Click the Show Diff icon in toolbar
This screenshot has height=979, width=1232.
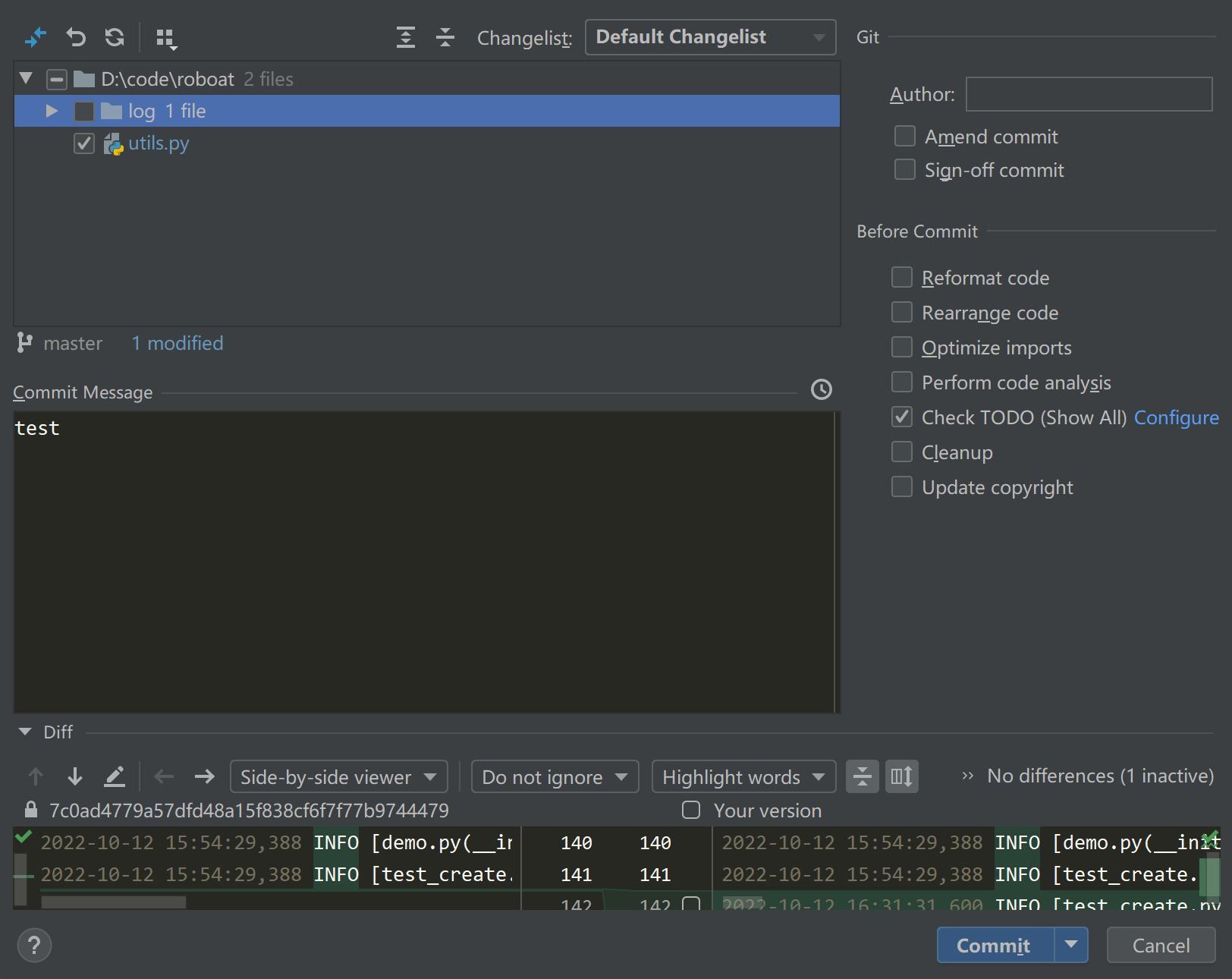pos(36,37)
